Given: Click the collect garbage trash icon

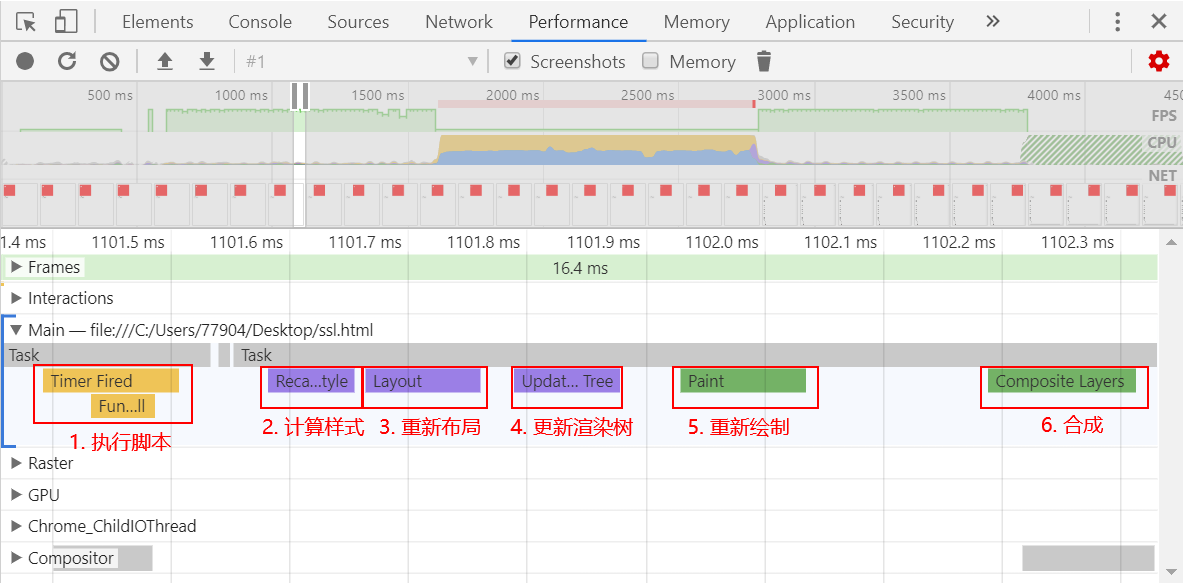Looking at the screenshot, I should [764, 62].
